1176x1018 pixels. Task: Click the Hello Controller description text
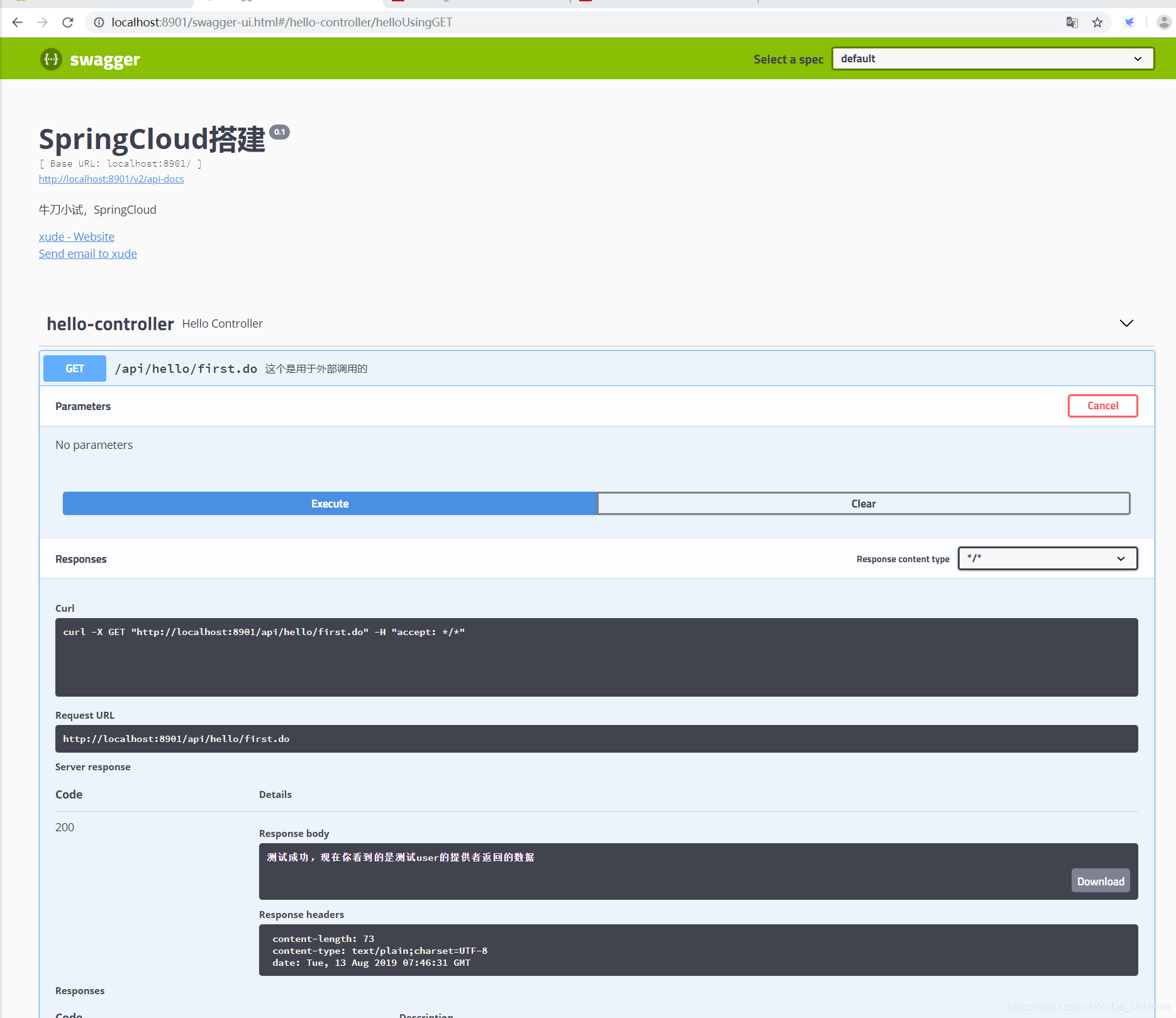tap(223, 324)
